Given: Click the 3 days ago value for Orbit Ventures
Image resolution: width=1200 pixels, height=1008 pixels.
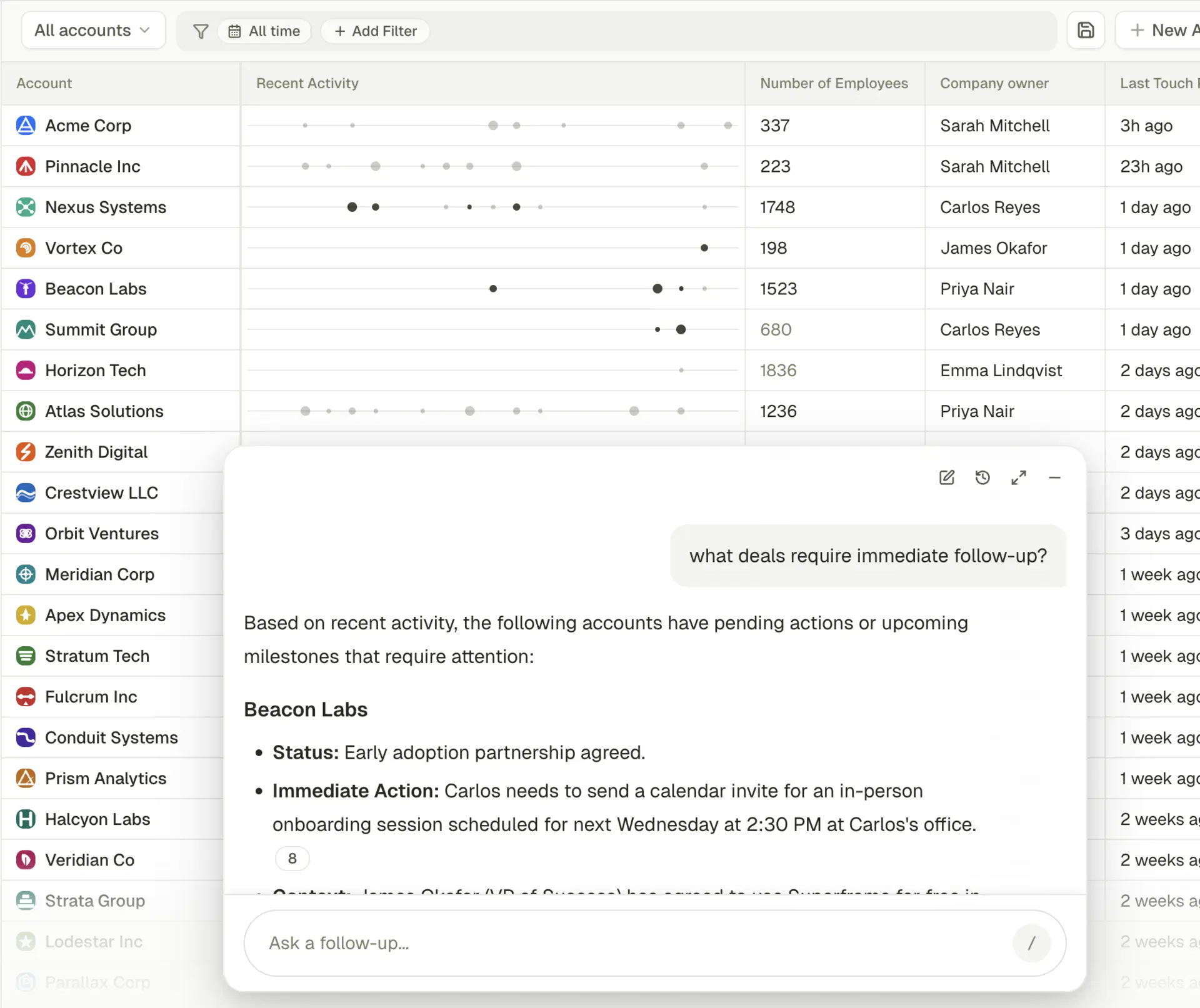Looking at the screenshot, I should (x=1160, y=534).
